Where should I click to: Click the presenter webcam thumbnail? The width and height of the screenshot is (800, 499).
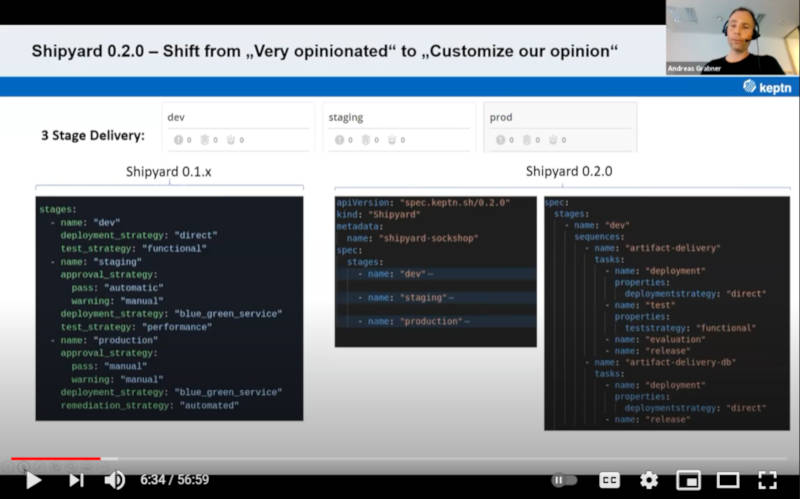point(732,38)
